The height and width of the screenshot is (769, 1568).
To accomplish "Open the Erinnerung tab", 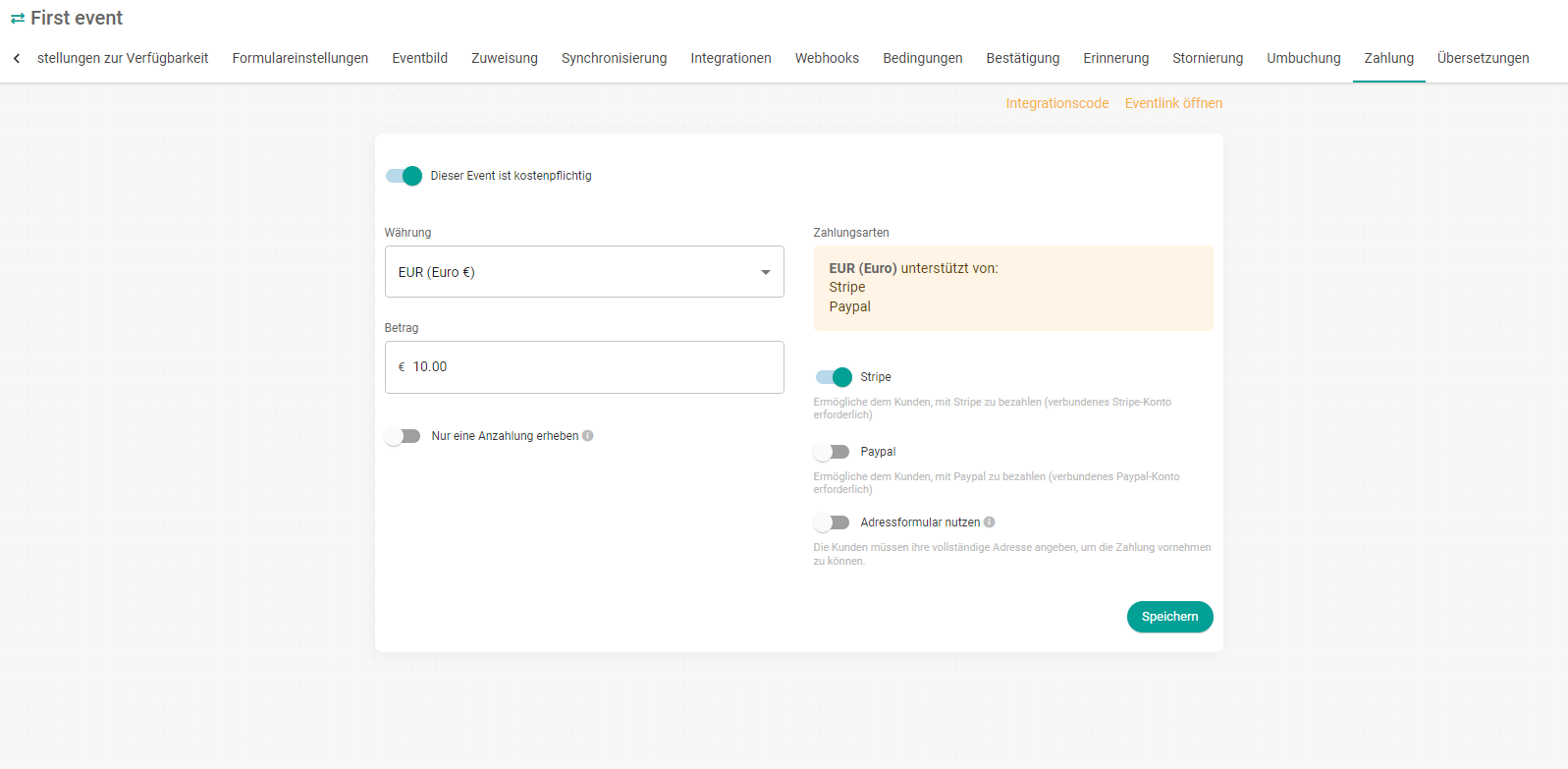I will coord(1116,58).
